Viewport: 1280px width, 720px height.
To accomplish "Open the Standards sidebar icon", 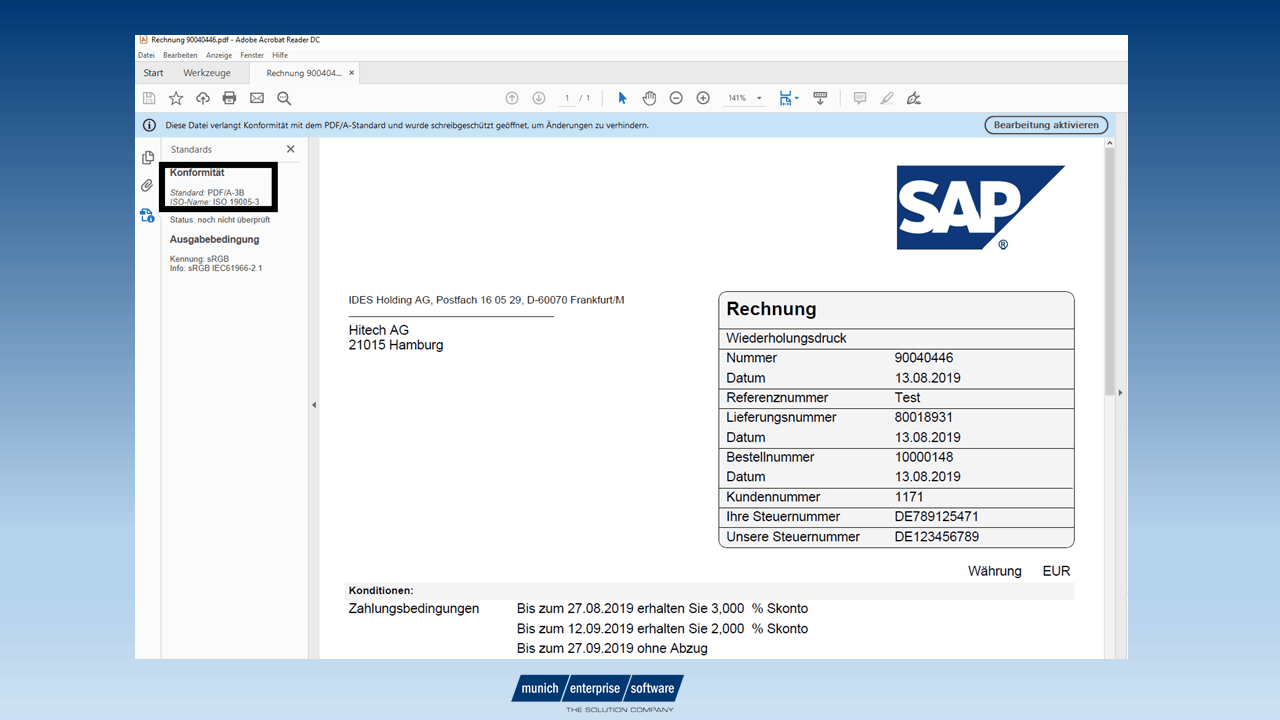I will (147, 215).
